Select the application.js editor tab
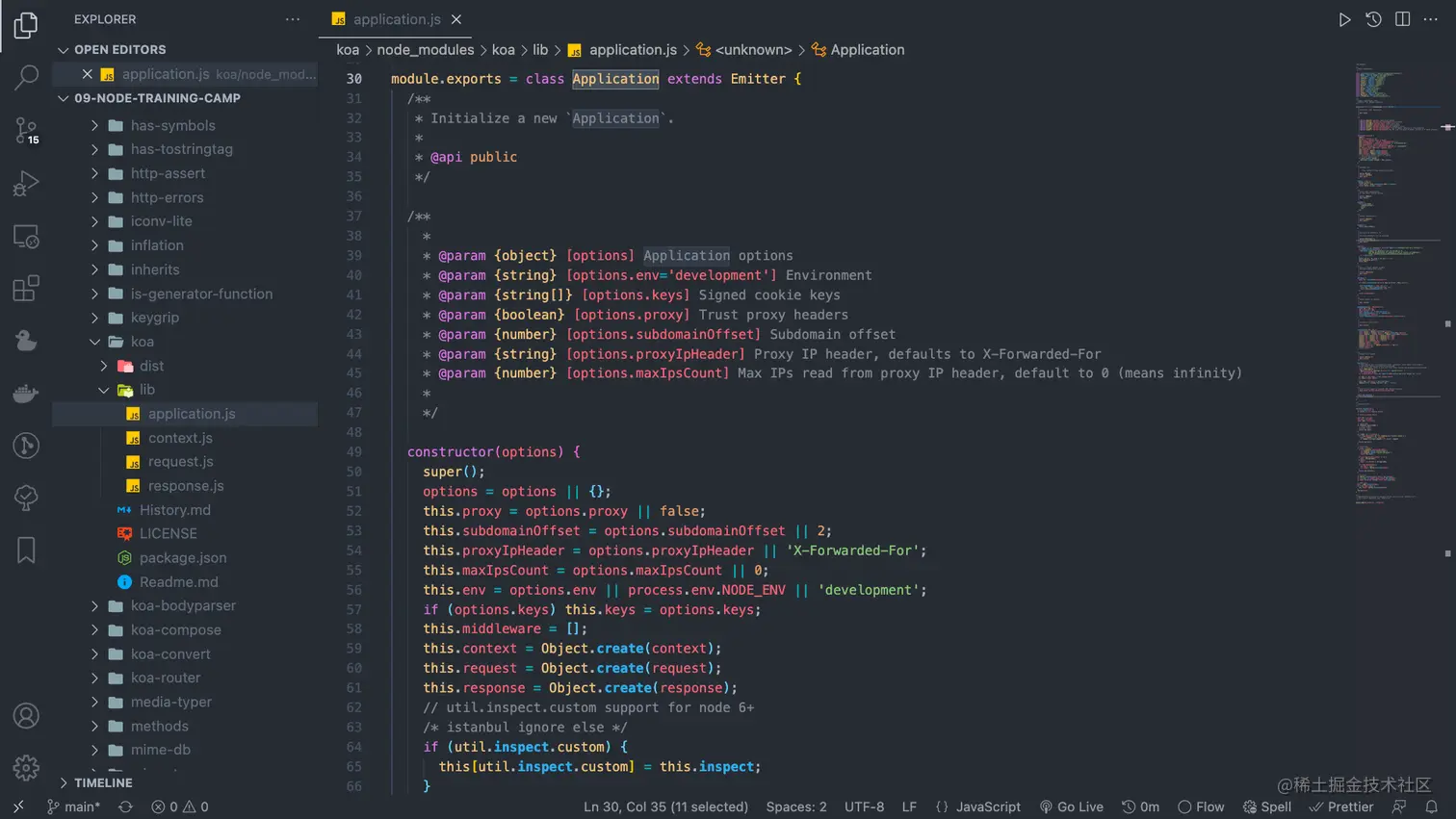This screenshot has height=819, width=1456. [395, 19]
